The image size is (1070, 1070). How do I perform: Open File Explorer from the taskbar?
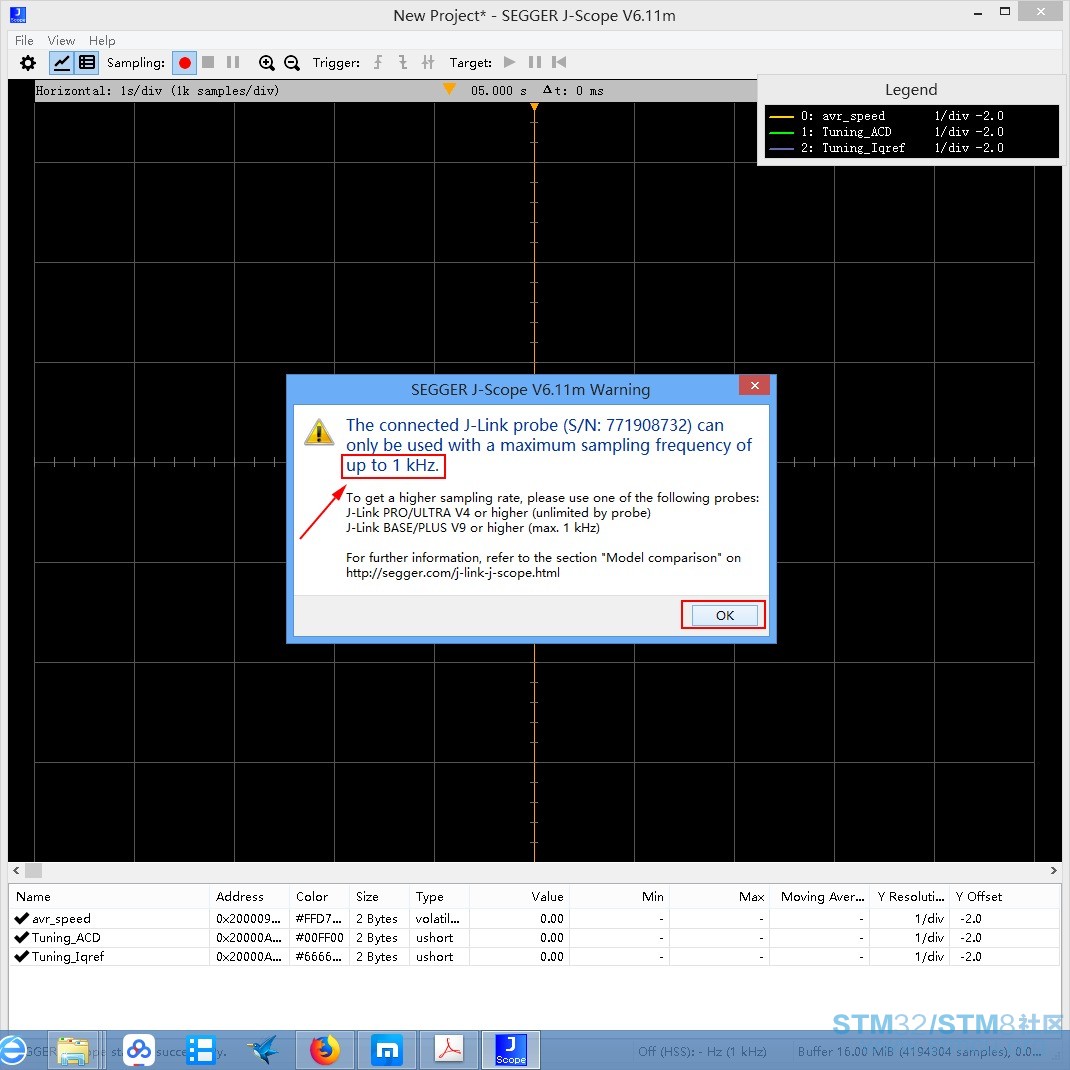pos(74,1050)
